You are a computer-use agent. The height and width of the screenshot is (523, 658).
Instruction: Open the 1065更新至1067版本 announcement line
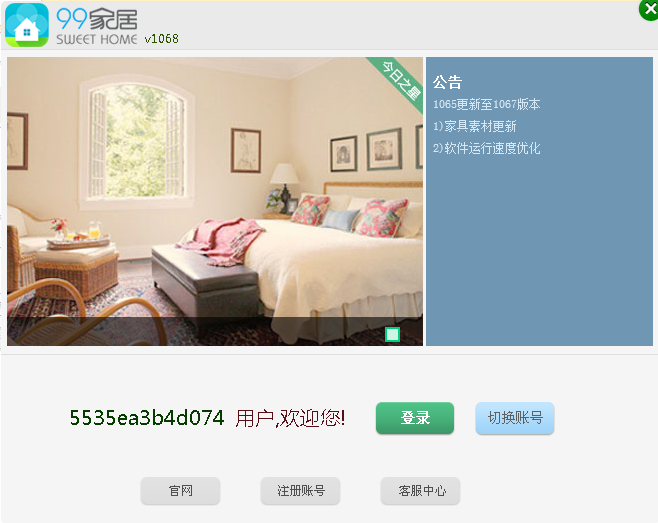[x=486, y=104]
